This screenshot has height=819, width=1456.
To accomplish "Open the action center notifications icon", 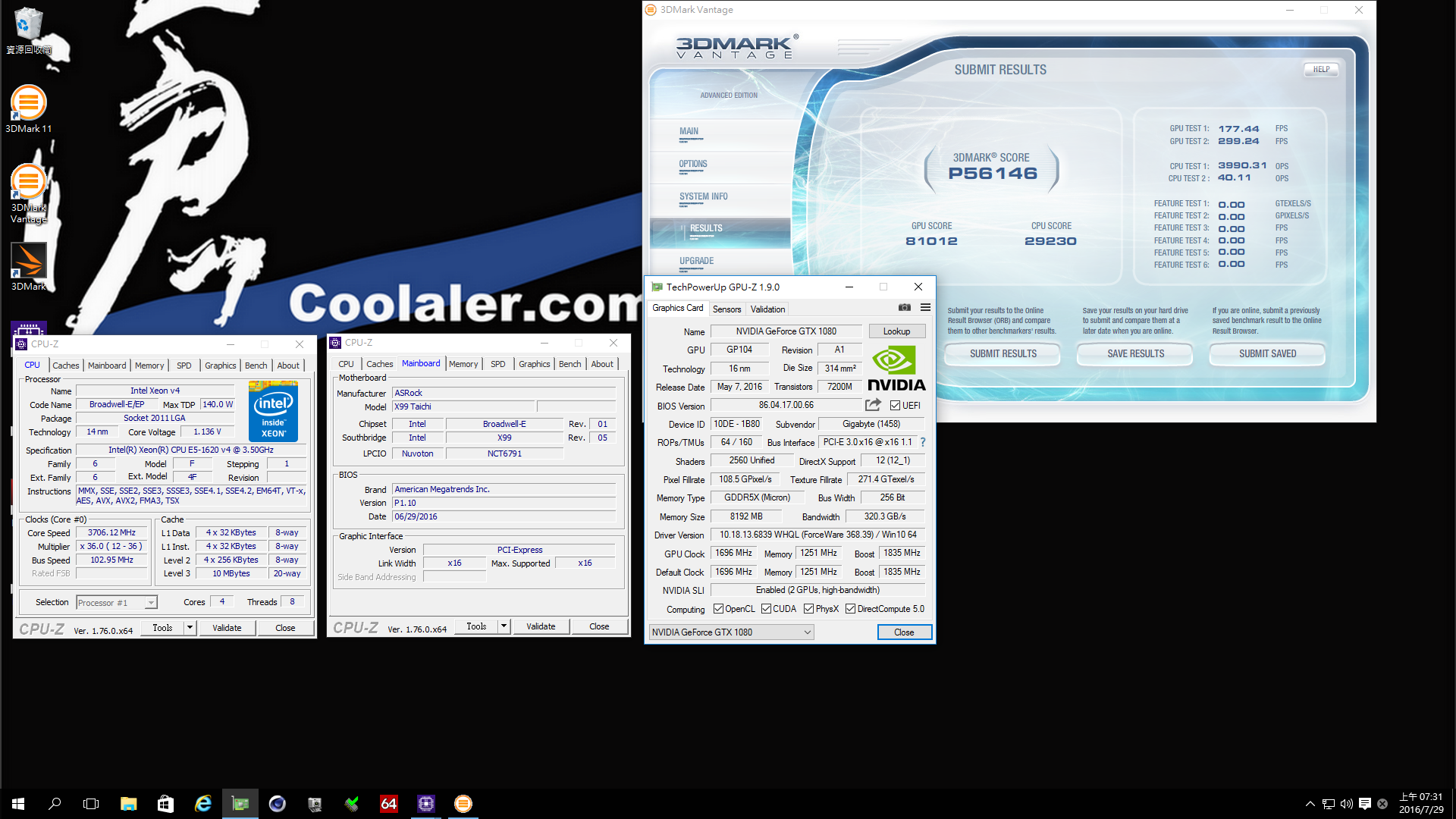I will coord(1364,804).
